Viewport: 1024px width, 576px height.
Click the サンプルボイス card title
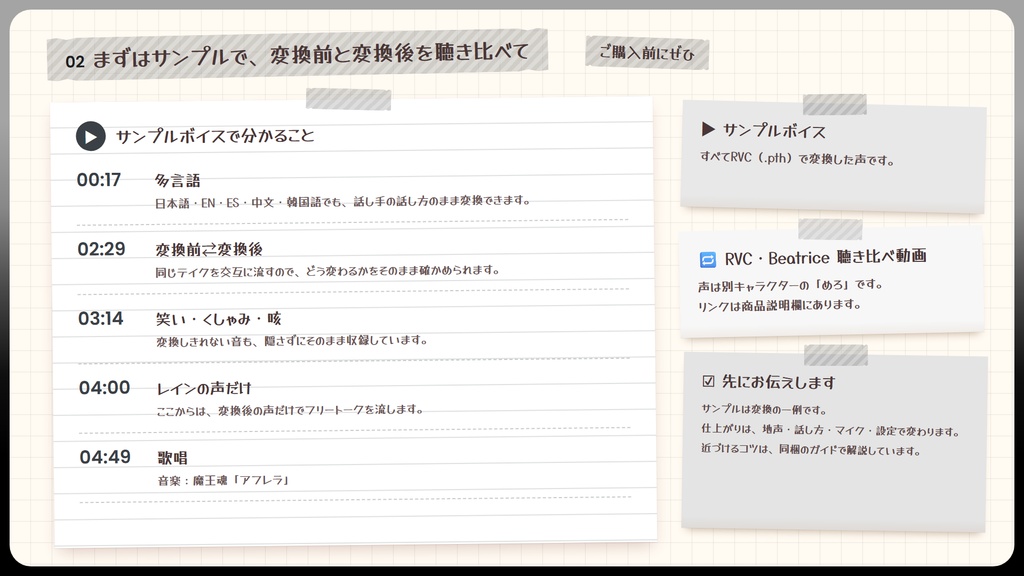[775, 131]
